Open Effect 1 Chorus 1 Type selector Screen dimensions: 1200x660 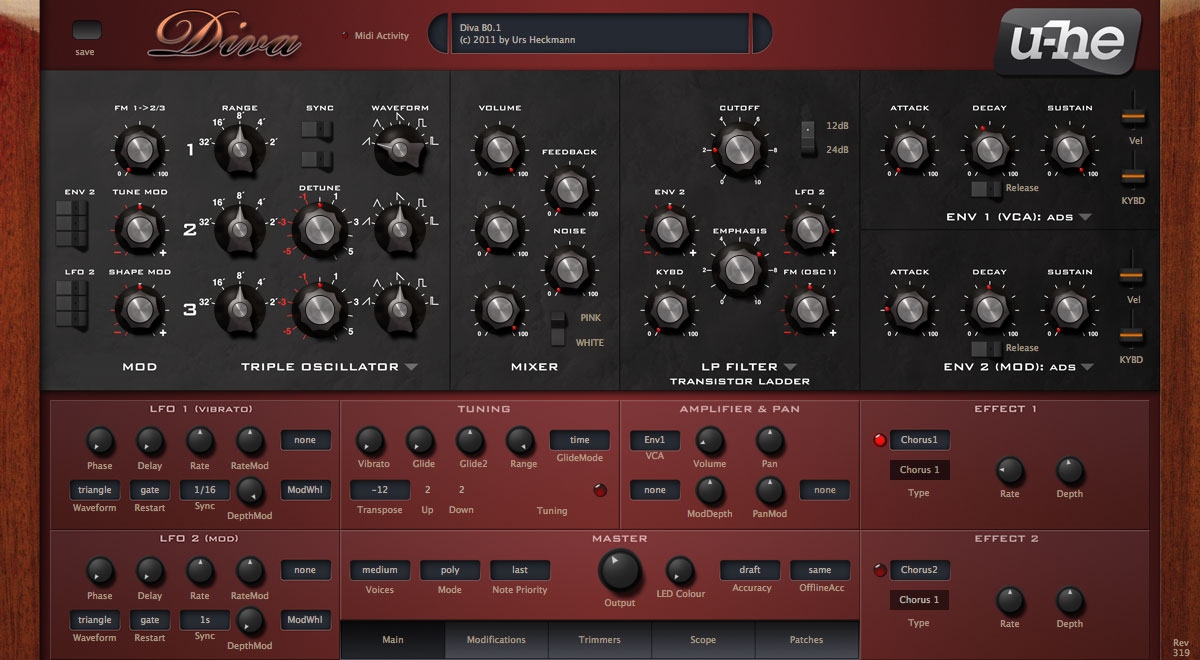pos(919,470)
